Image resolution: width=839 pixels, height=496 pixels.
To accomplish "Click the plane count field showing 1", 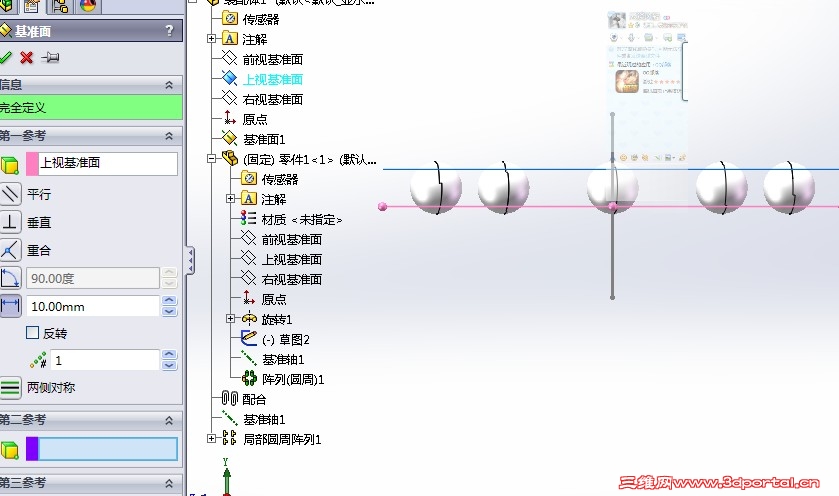I will point(105,361).
